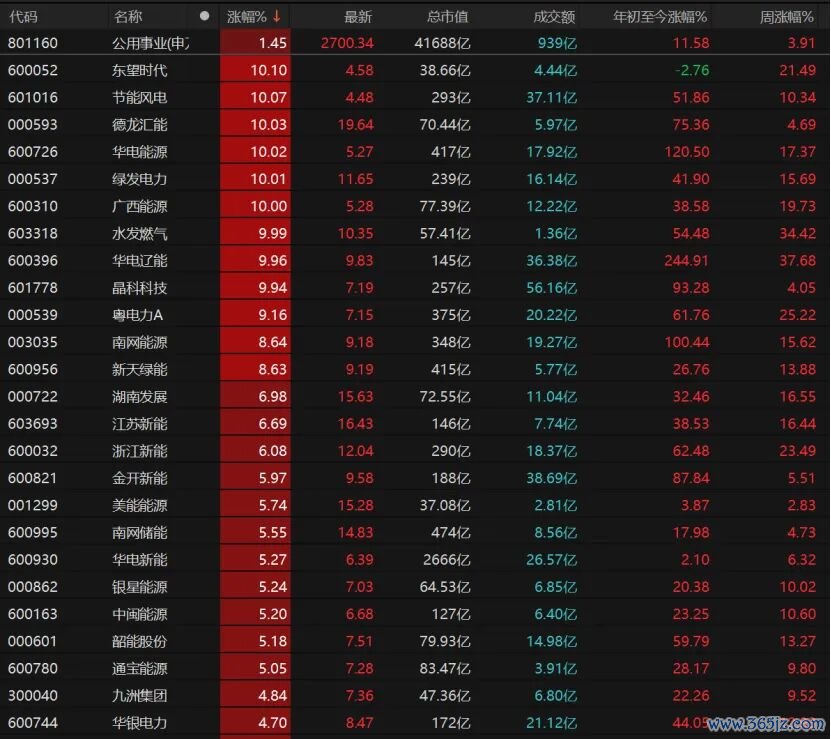Click market cap 2666亿
This screenshot has height=739, width=831.
pos(447,559)
